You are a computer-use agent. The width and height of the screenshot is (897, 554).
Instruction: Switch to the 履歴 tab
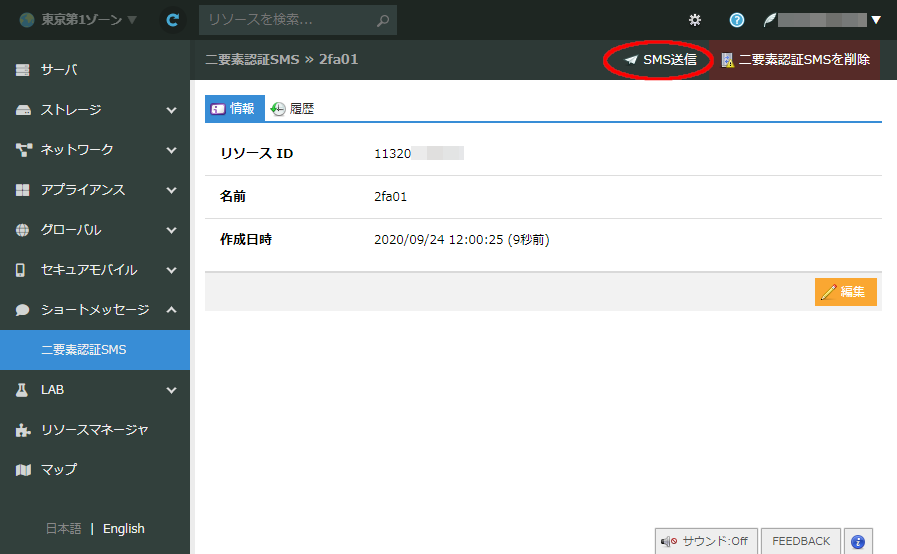292,109
